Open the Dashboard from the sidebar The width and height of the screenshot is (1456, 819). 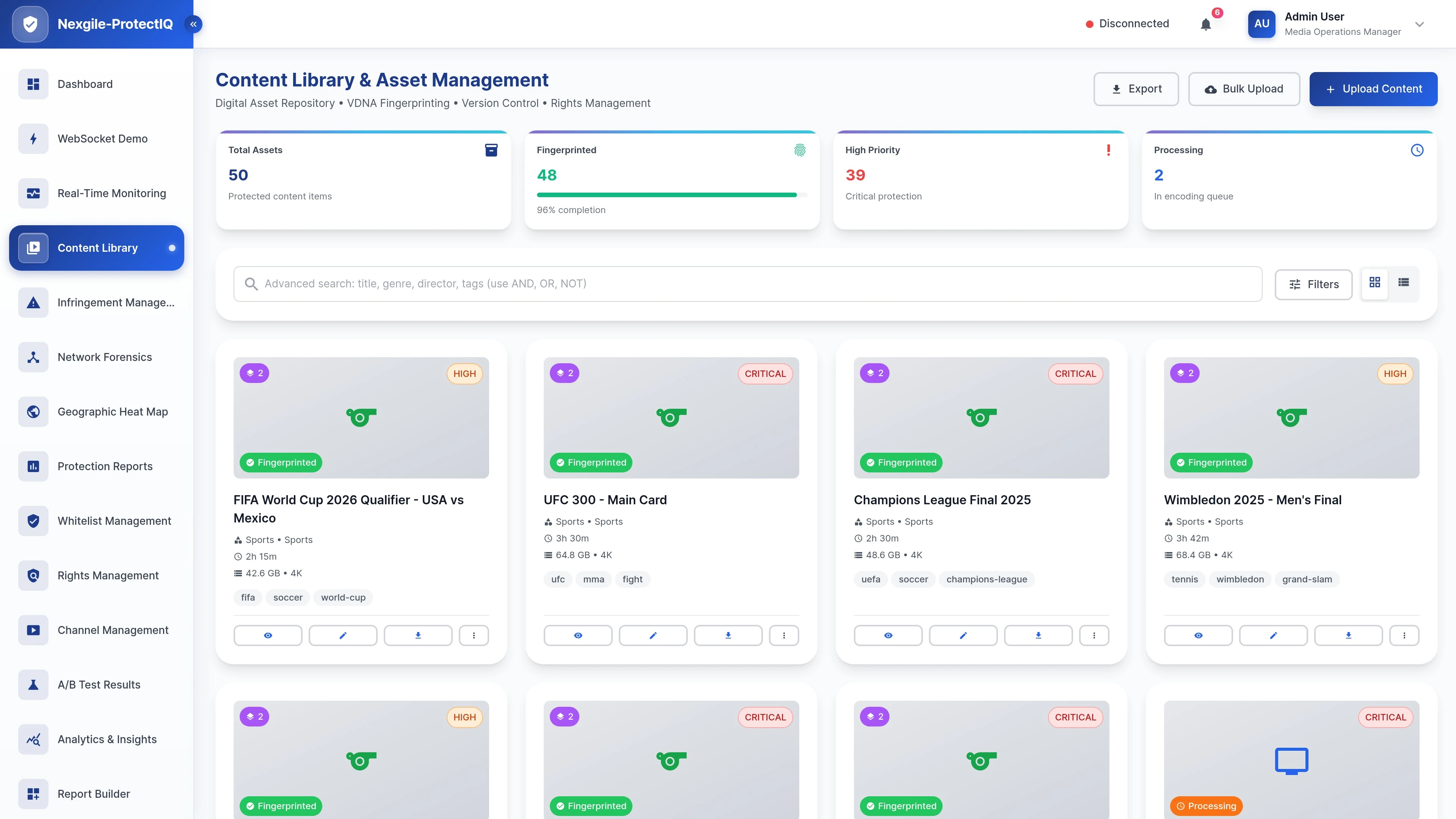click(85, 84)
